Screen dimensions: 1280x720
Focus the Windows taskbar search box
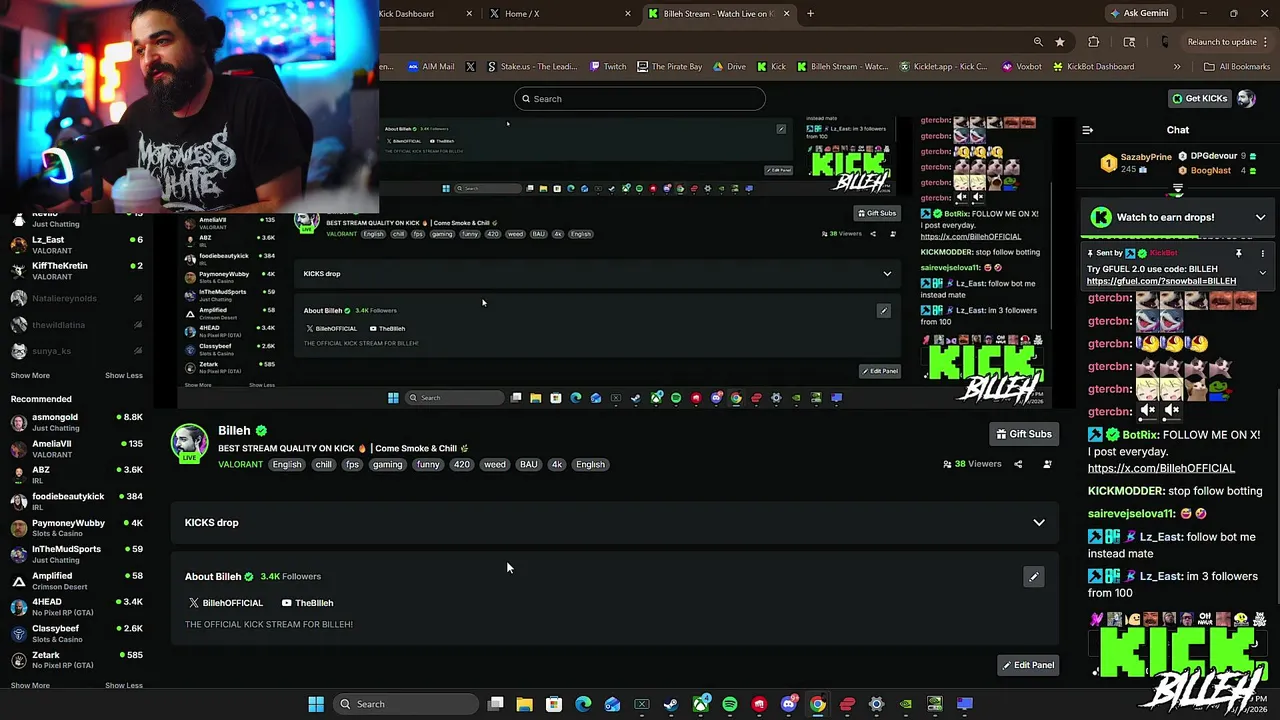405,704
